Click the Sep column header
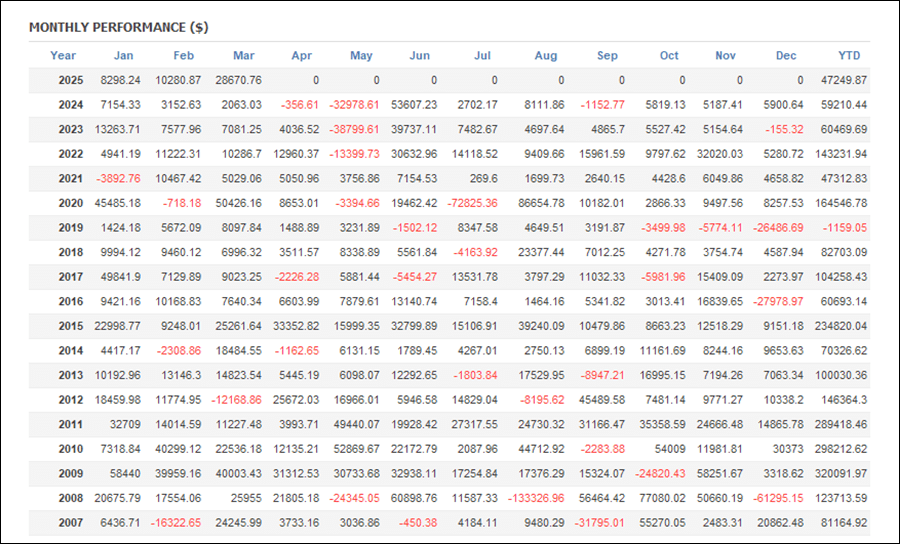This screenshot has height=544, width=900. (607, 56)
